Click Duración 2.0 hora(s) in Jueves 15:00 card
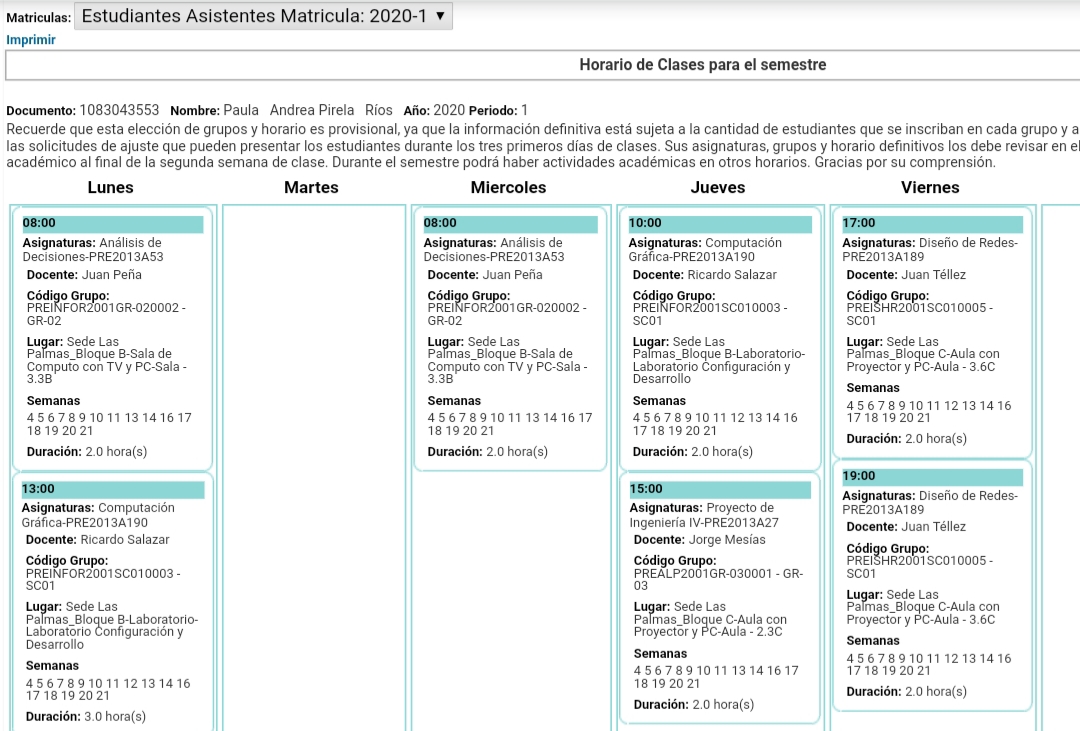The height and width of the screenshot is (731, 1080). 694,705
